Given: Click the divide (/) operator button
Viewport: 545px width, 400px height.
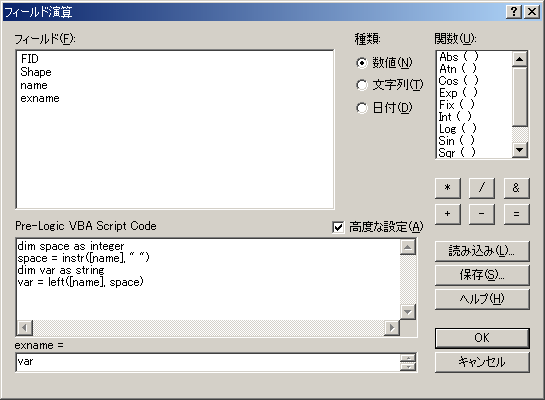Looking at the screenshot, I should 482,188.
